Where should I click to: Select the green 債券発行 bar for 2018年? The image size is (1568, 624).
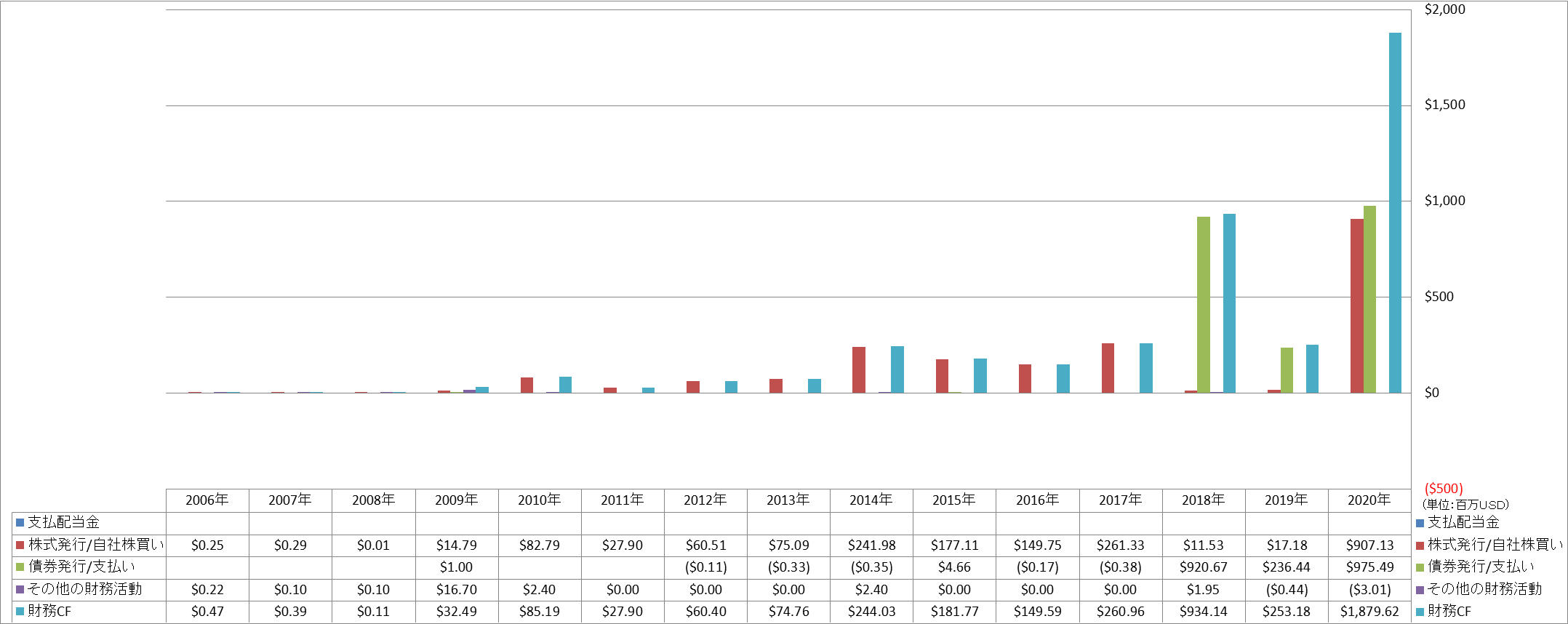(1204, 305)
